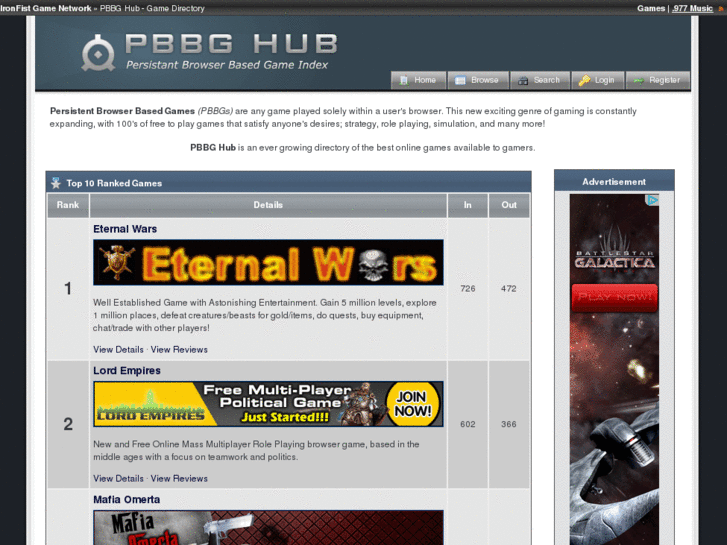The height and width of the screenshot is (545, 727).
Task: Click the RSS feed icon in top bar
Action: pos(721,9)
